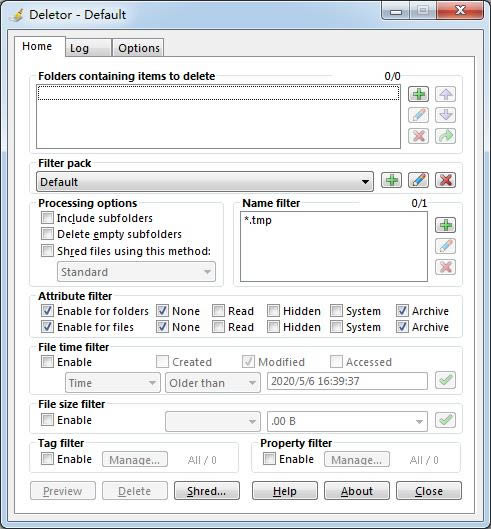Check Delete empty subfolders

(x=47, y=233)
